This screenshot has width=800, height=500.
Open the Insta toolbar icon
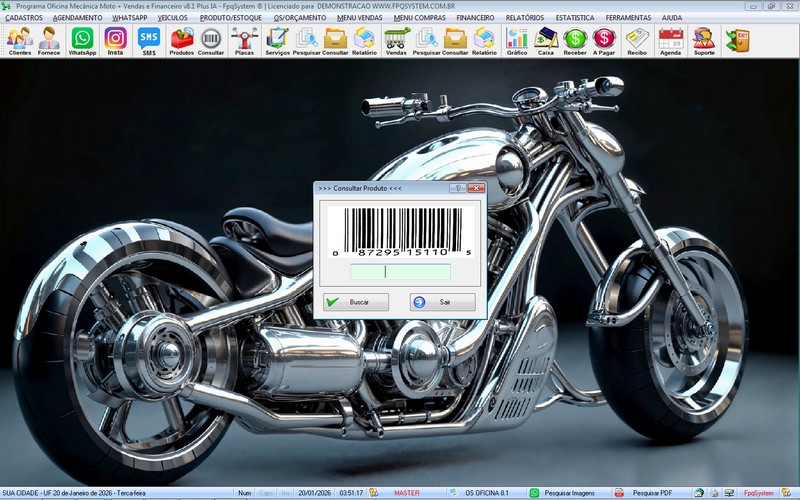click(116, 40)
